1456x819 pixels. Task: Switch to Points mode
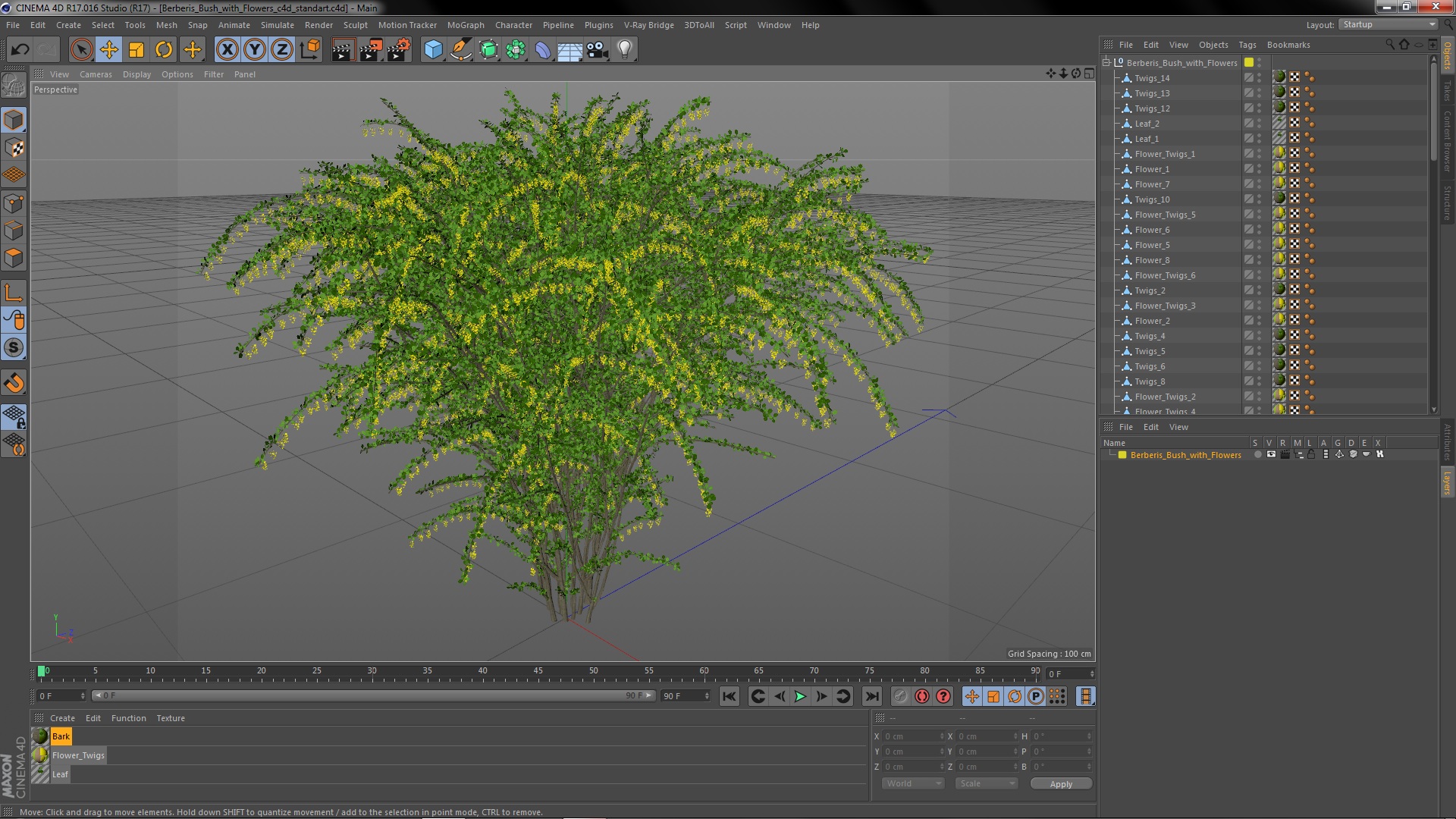14,203
